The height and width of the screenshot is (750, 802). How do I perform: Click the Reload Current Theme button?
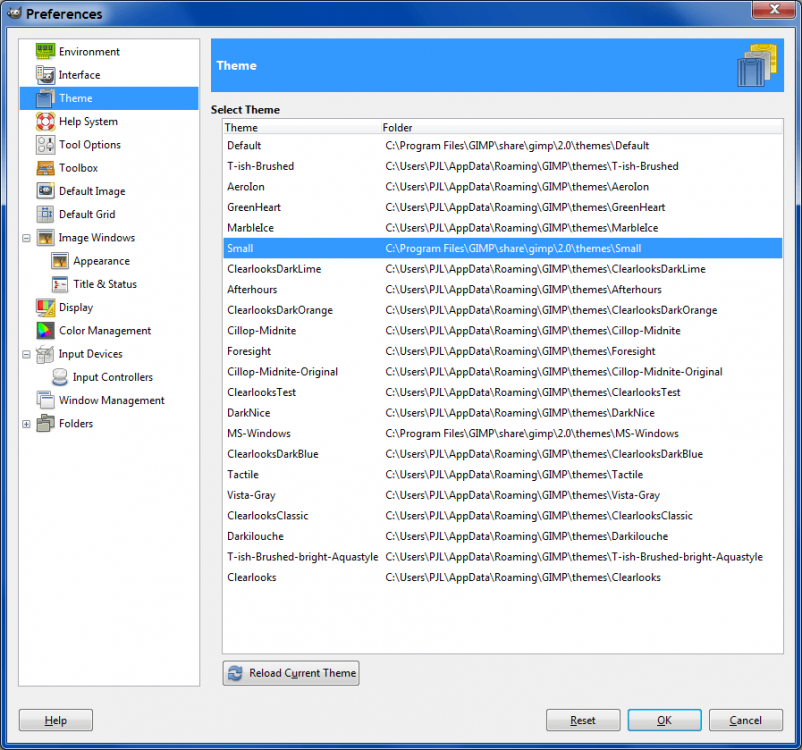[x=291, y=673]
